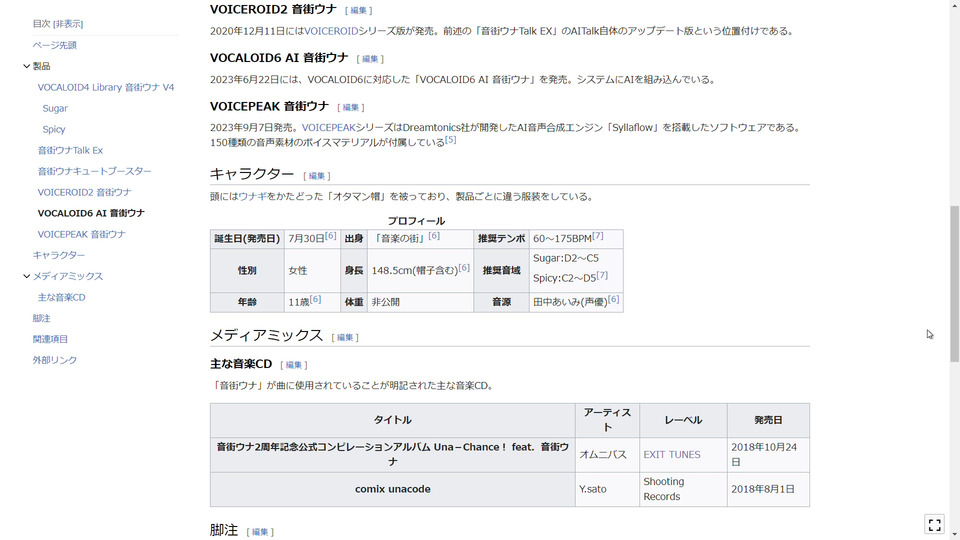The height and width of the screenshot is (540, 960).
Task: Open the ウナギ link in character description
Action: [252, 197]
